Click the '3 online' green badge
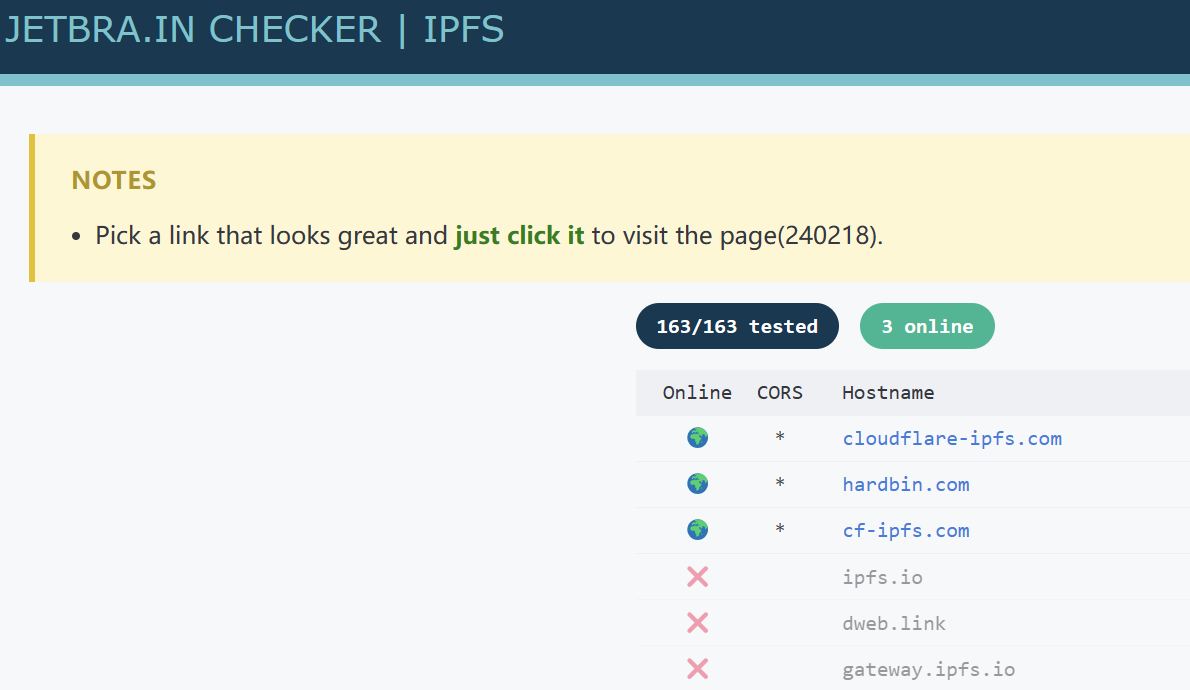This screenshot has height=690, width=1190. point(927,326)
